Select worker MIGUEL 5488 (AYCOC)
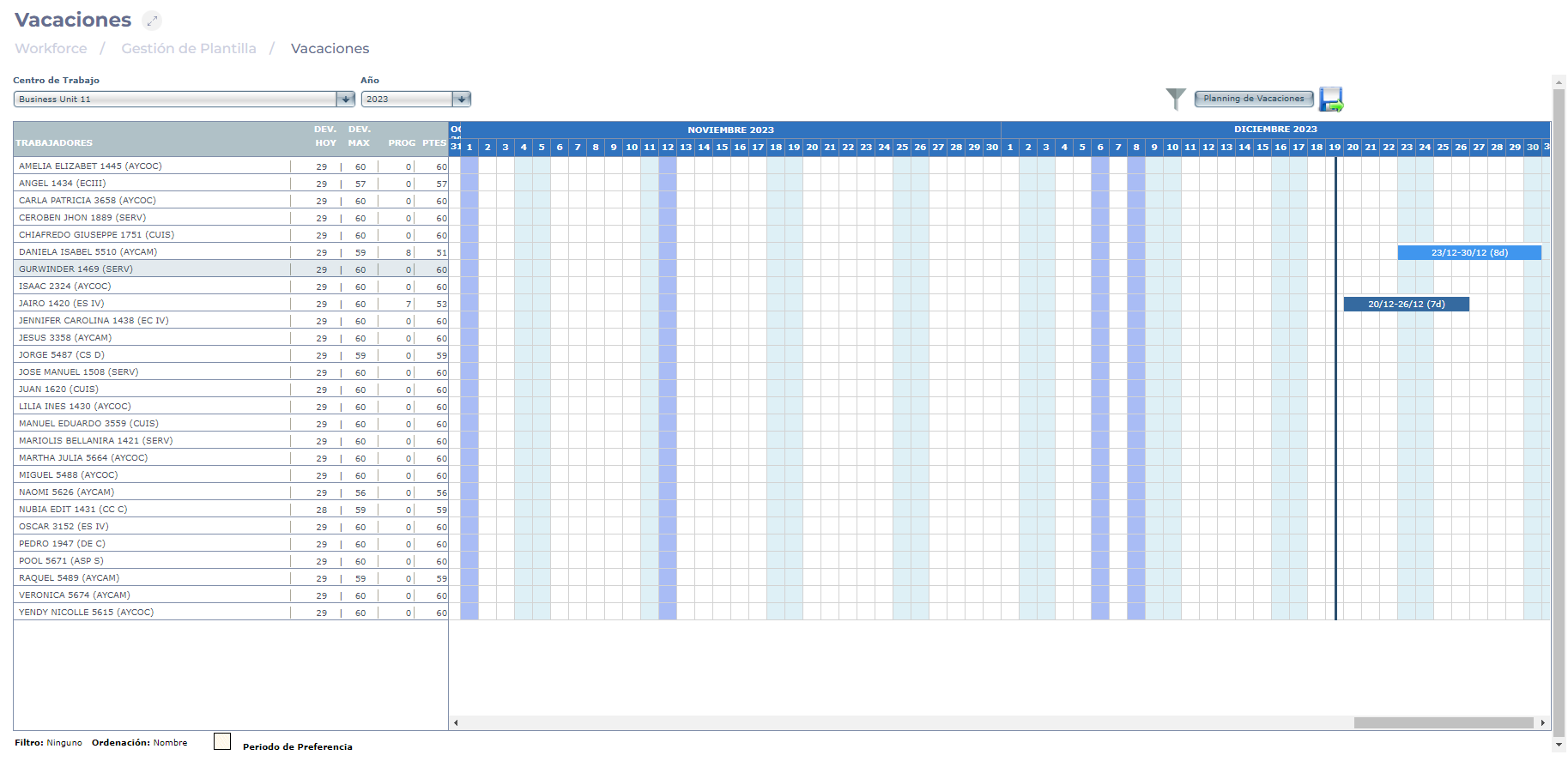1568x761 pixels. coord(69,474)
